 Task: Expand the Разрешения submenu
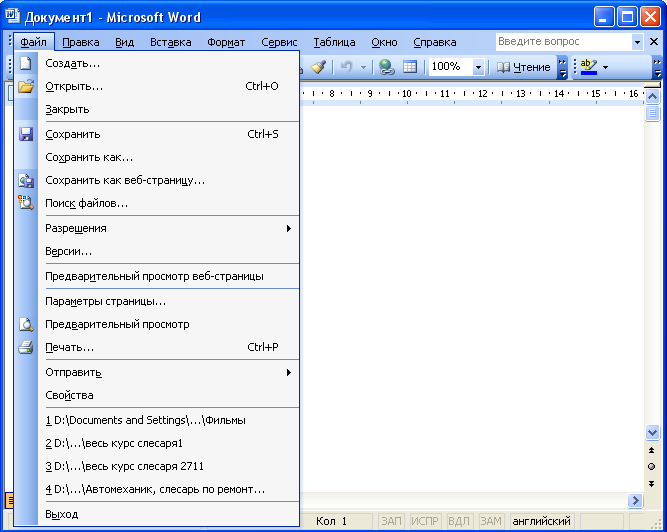157,228
